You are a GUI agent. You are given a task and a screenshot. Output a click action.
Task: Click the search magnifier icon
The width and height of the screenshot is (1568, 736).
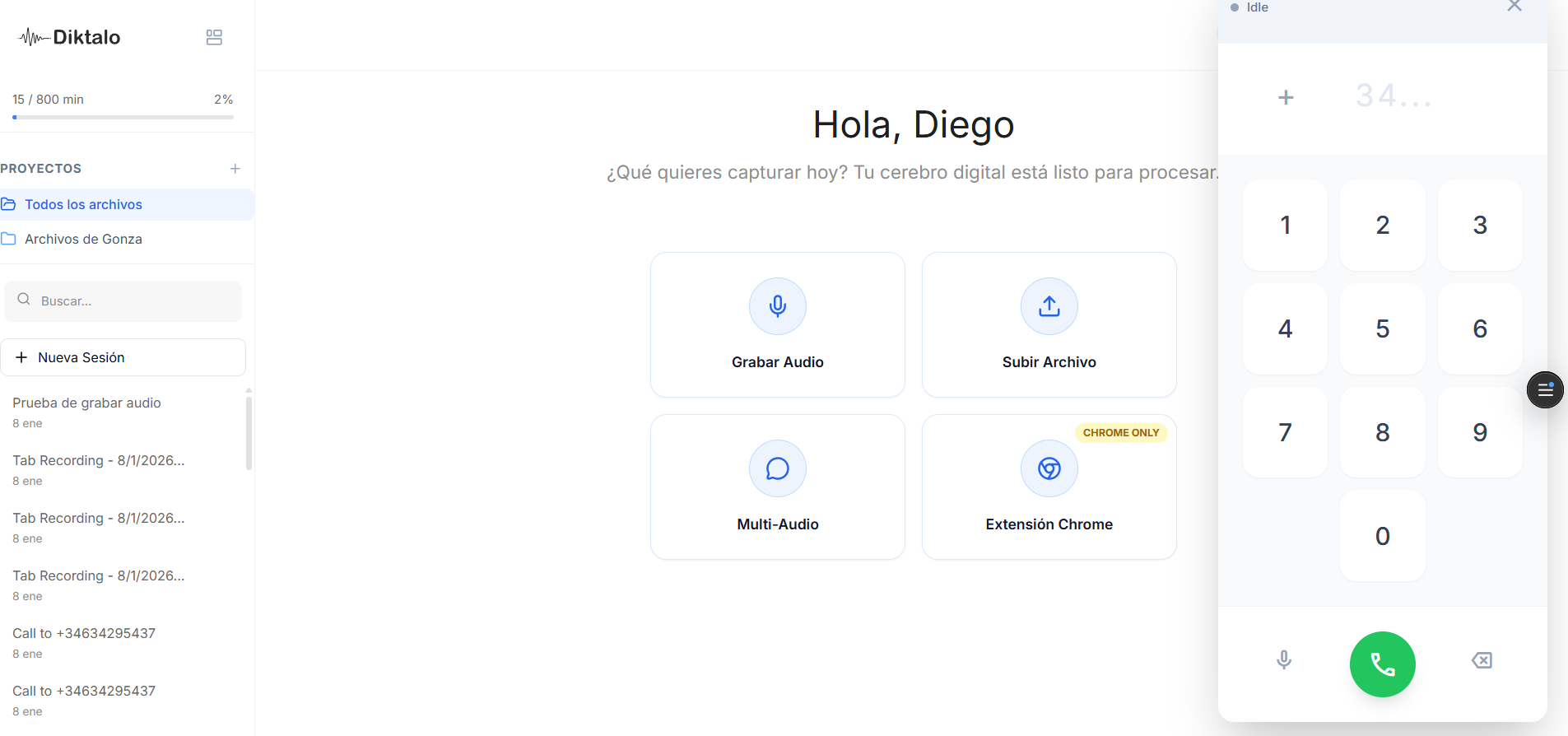(24, 300)
